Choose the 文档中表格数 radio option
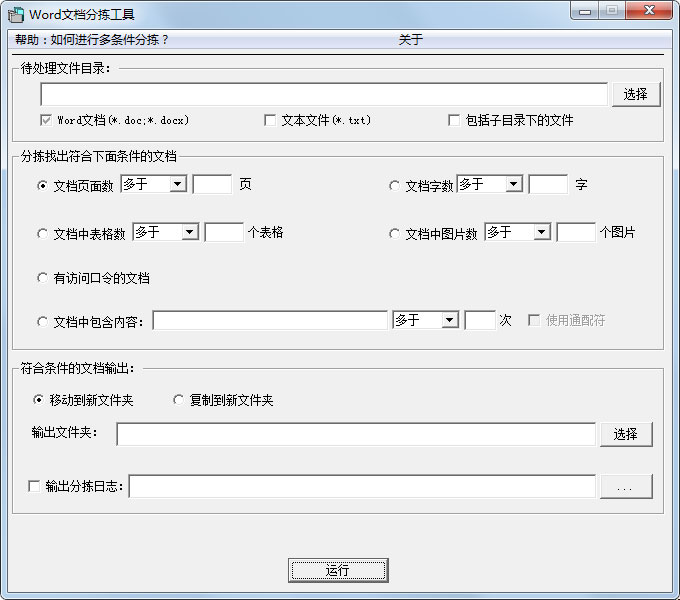Screen dimensions: 680x600 [42, 233]
